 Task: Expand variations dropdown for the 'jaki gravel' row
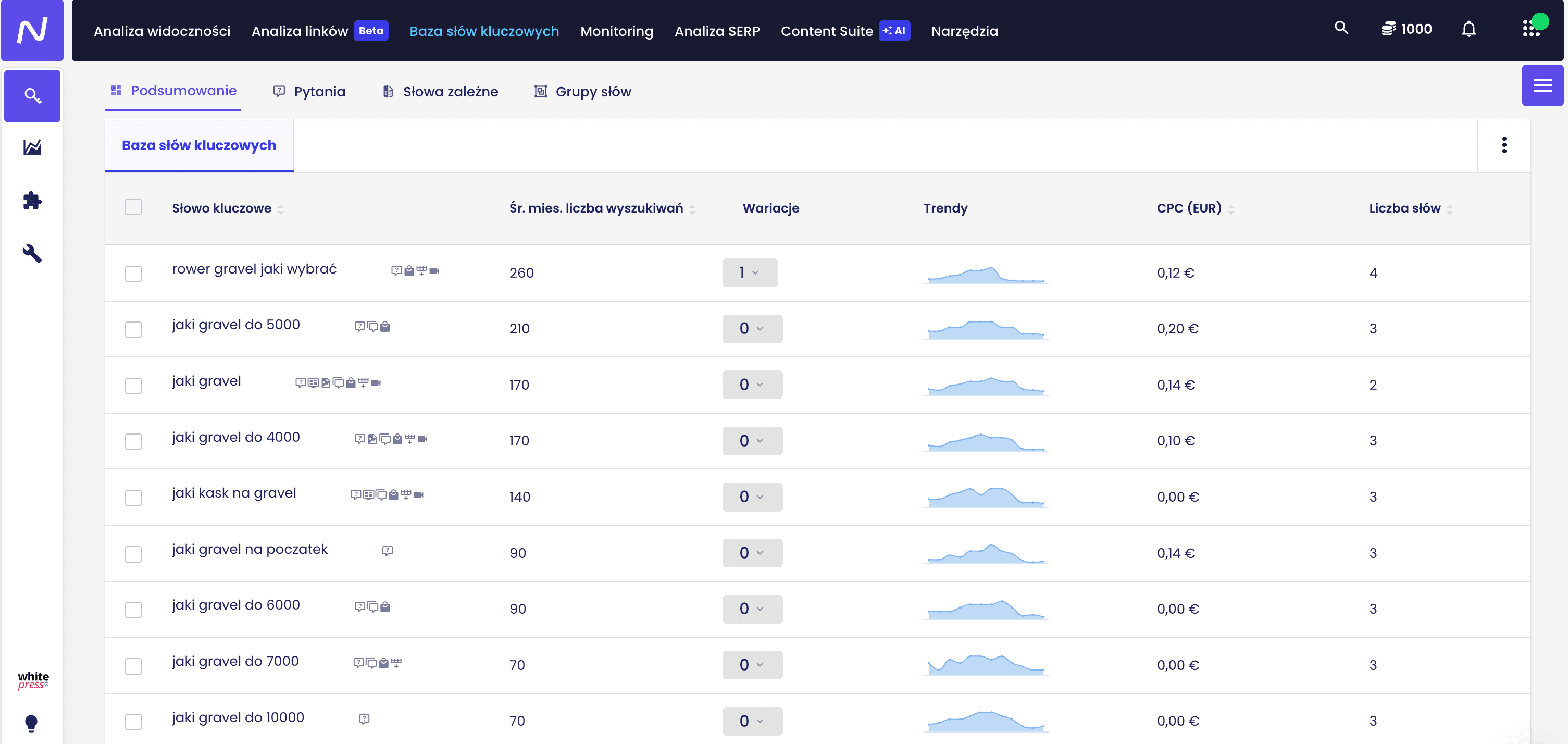752,385
